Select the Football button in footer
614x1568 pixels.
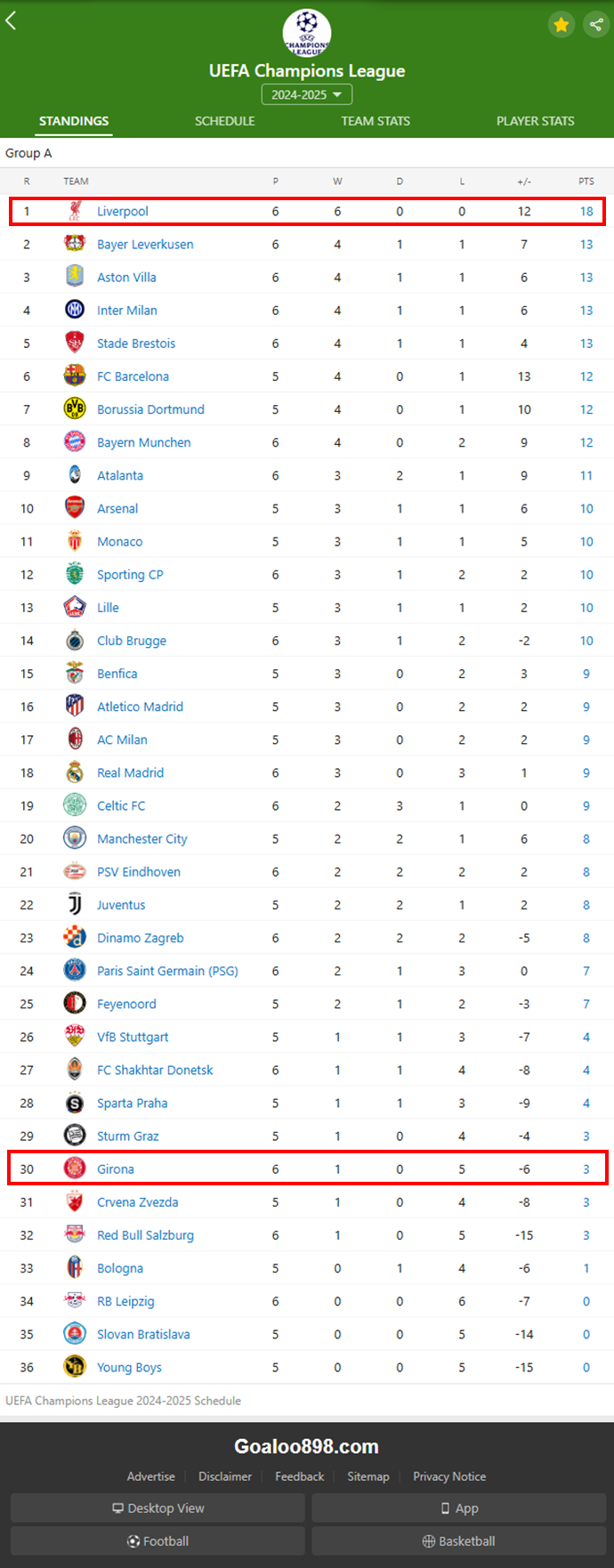click(x=158, y=1540)
